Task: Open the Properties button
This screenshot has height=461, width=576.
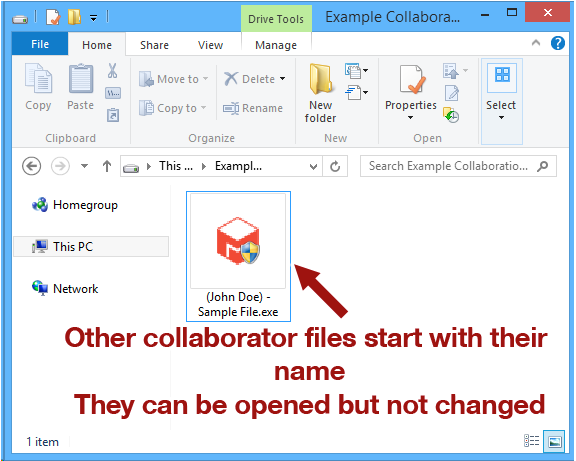Action: (411, 93)
